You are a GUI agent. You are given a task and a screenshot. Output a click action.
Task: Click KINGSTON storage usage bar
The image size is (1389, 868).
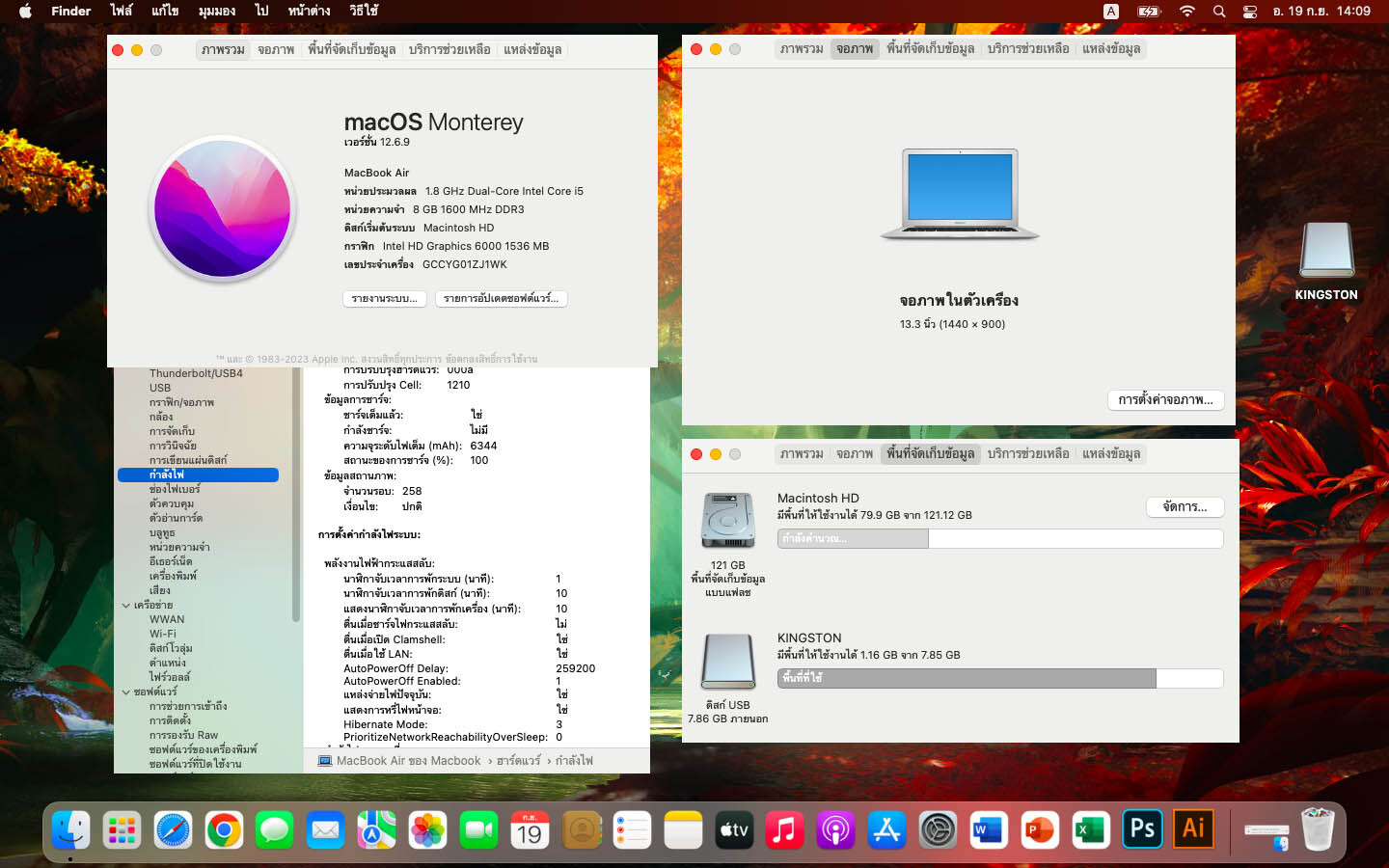click(x=1000, y=678)
